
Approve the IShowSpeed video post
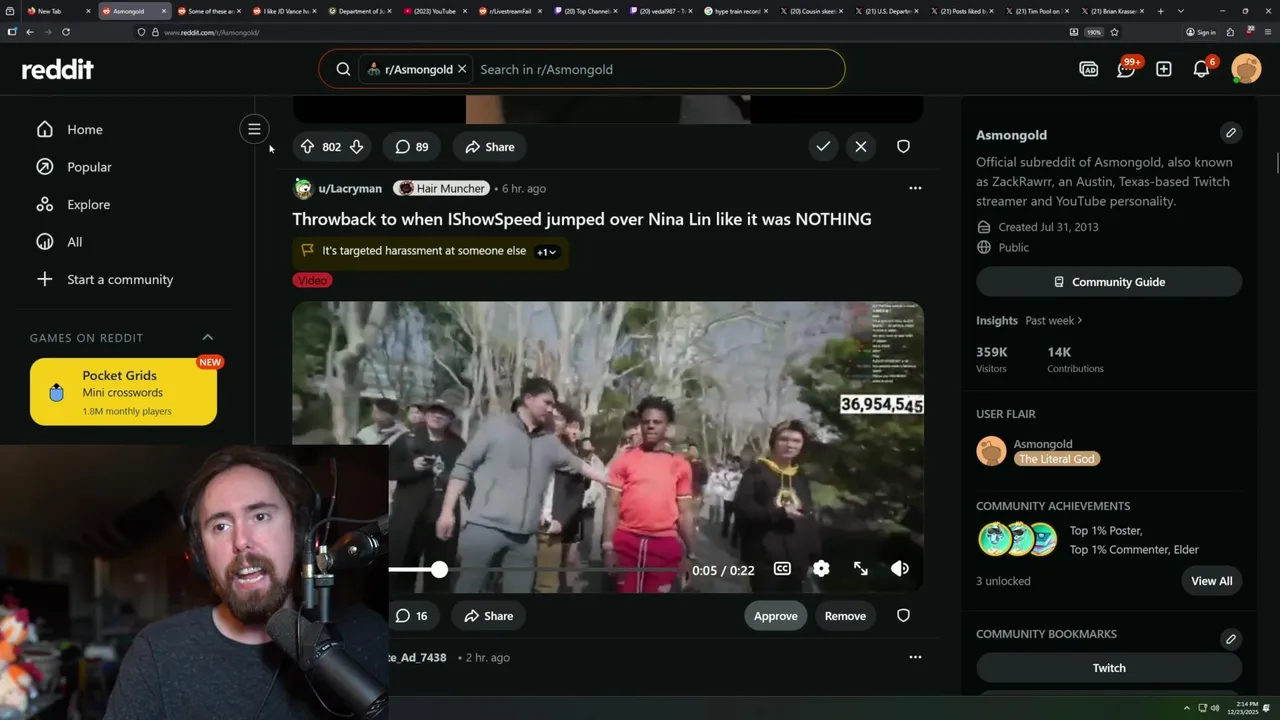point(776,616)
